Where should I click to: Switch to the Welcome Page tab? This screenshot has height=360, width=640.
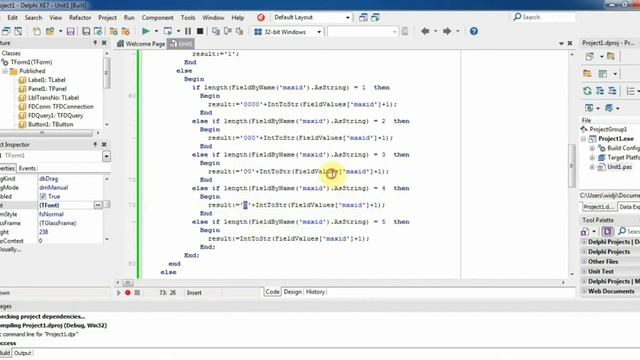tap(141, 44)
